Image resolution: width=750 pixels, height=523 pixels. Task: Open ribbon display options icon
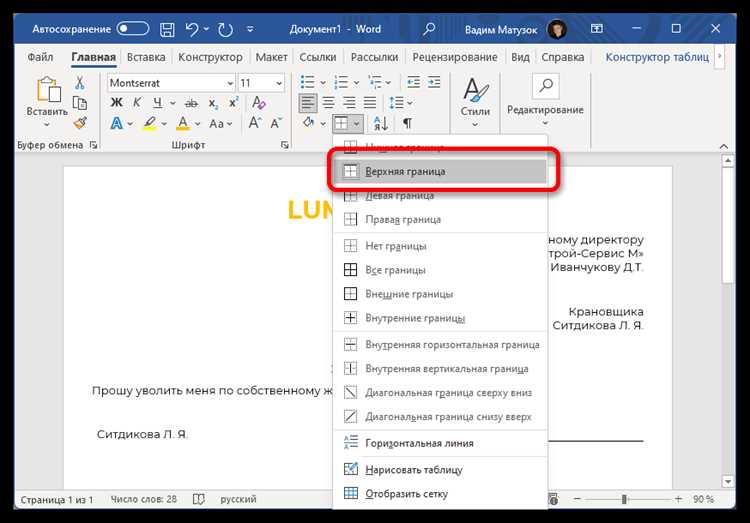click(x=596, y=29)
